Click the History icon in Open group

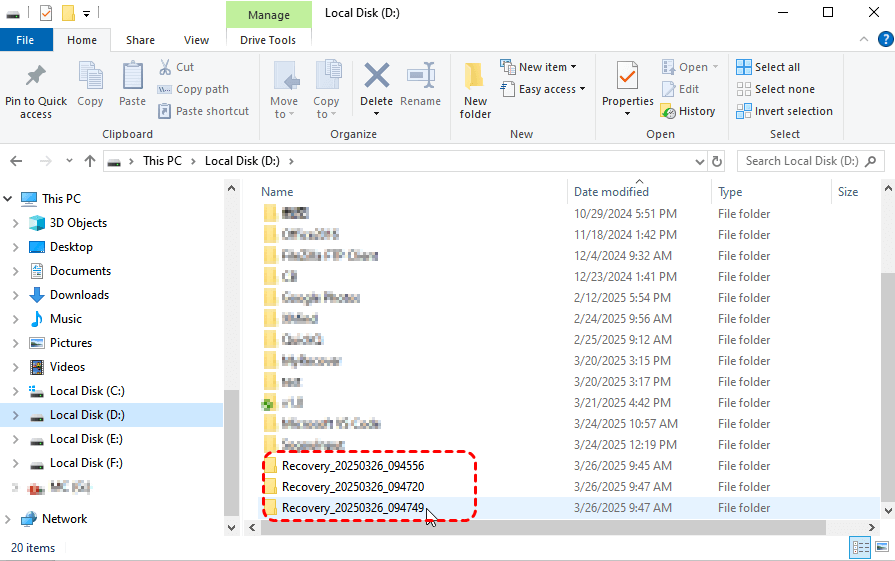pyautogui.click(x=688, y=111)
